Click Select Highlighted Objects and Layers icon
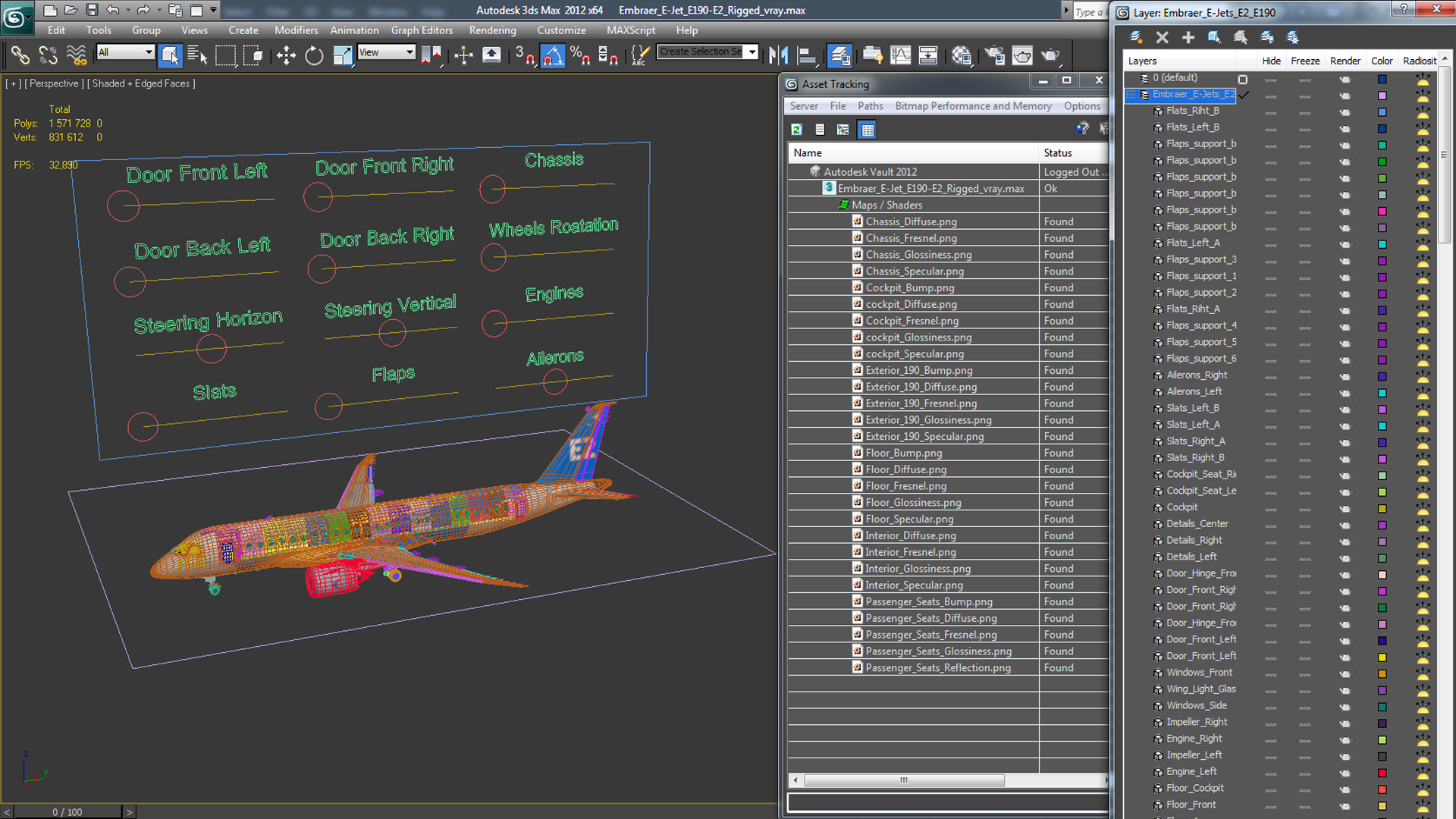Screen dimensions: 1456x819 (x=1214, y=37)
